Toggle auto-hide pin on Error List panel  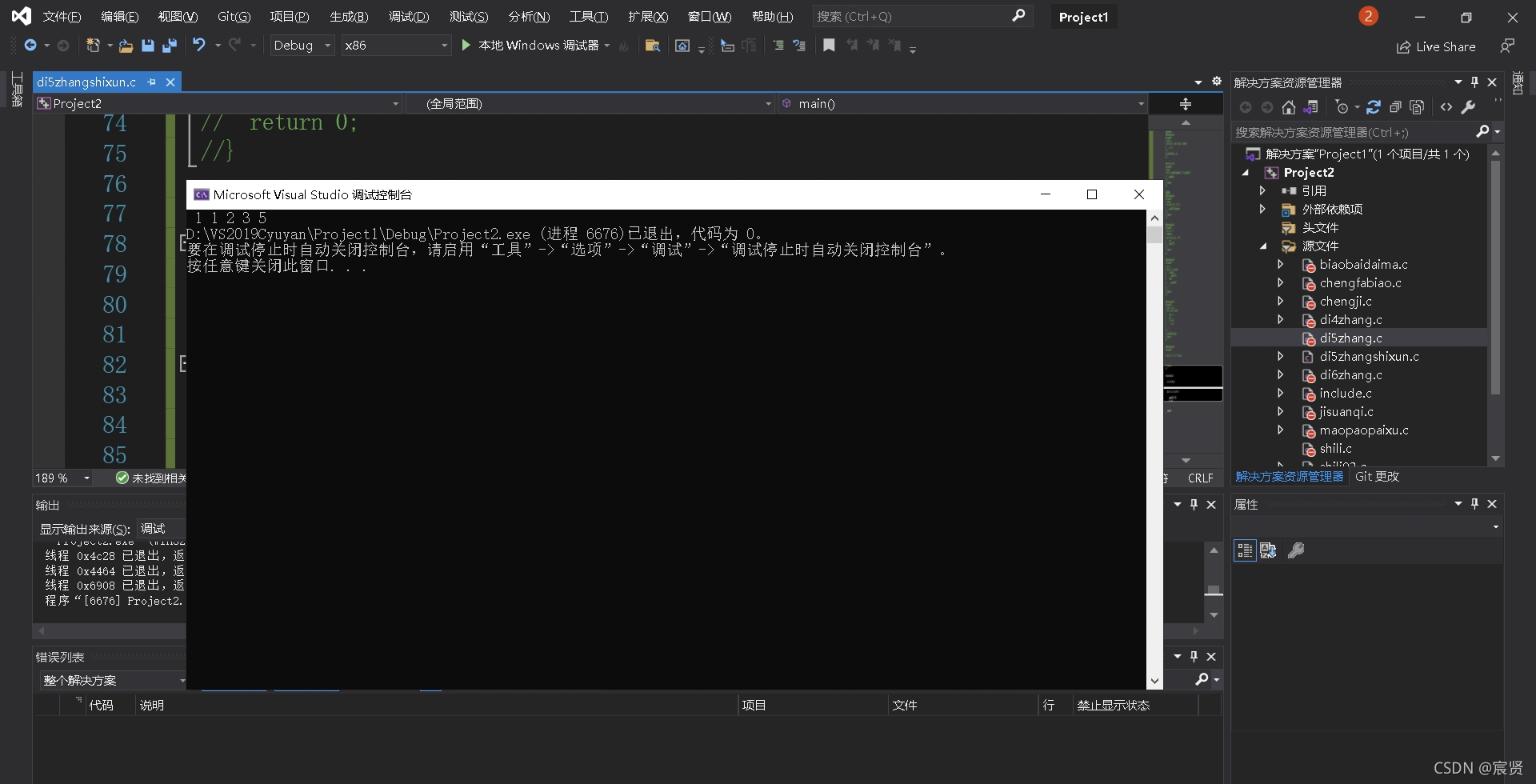1194,657
